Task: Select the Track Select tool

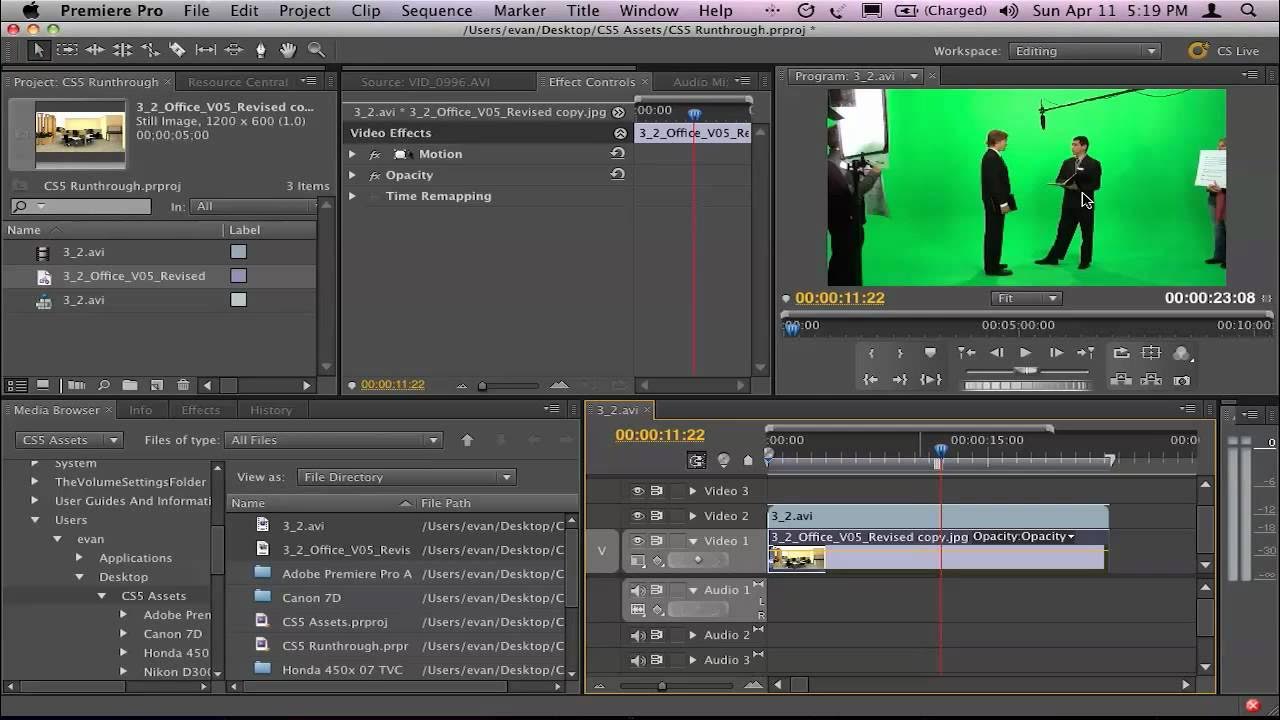Action: coord(67,50)
